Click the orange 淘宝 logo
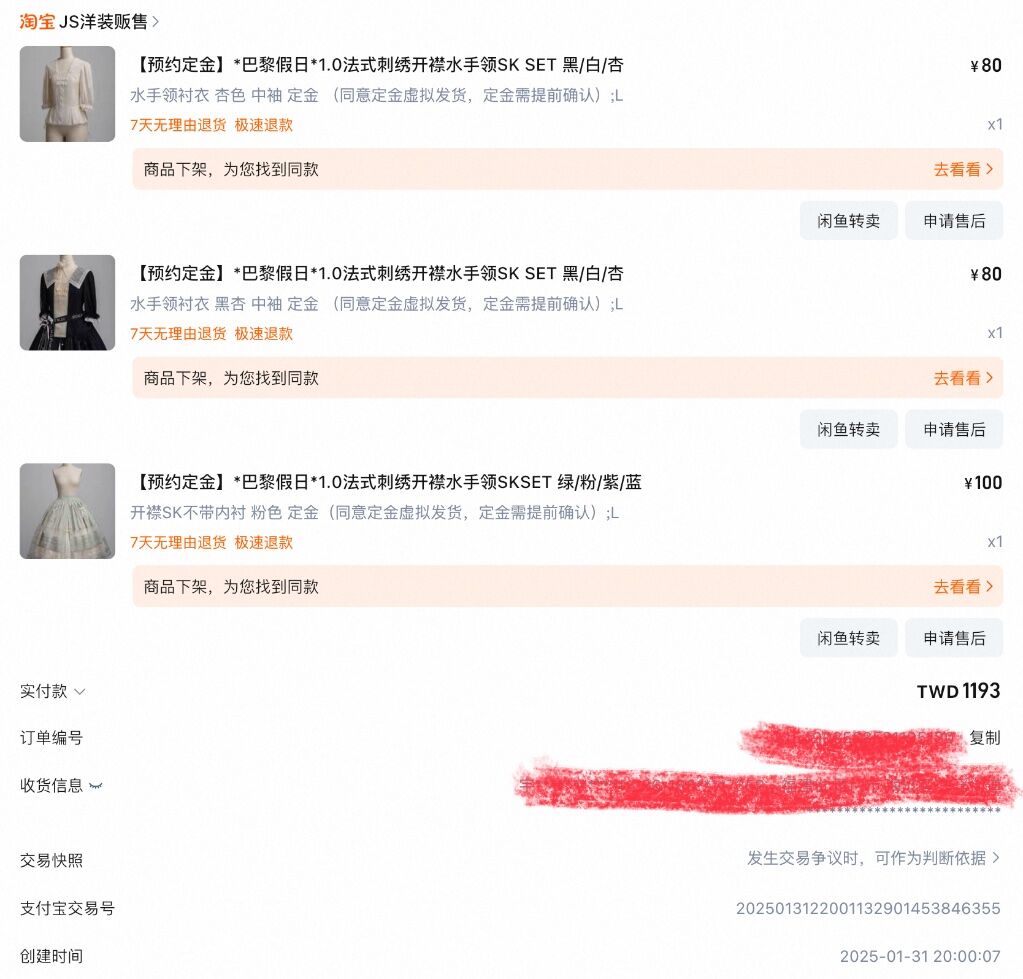The width and height of the screenshot is (1023, 979). click(37, 22)
